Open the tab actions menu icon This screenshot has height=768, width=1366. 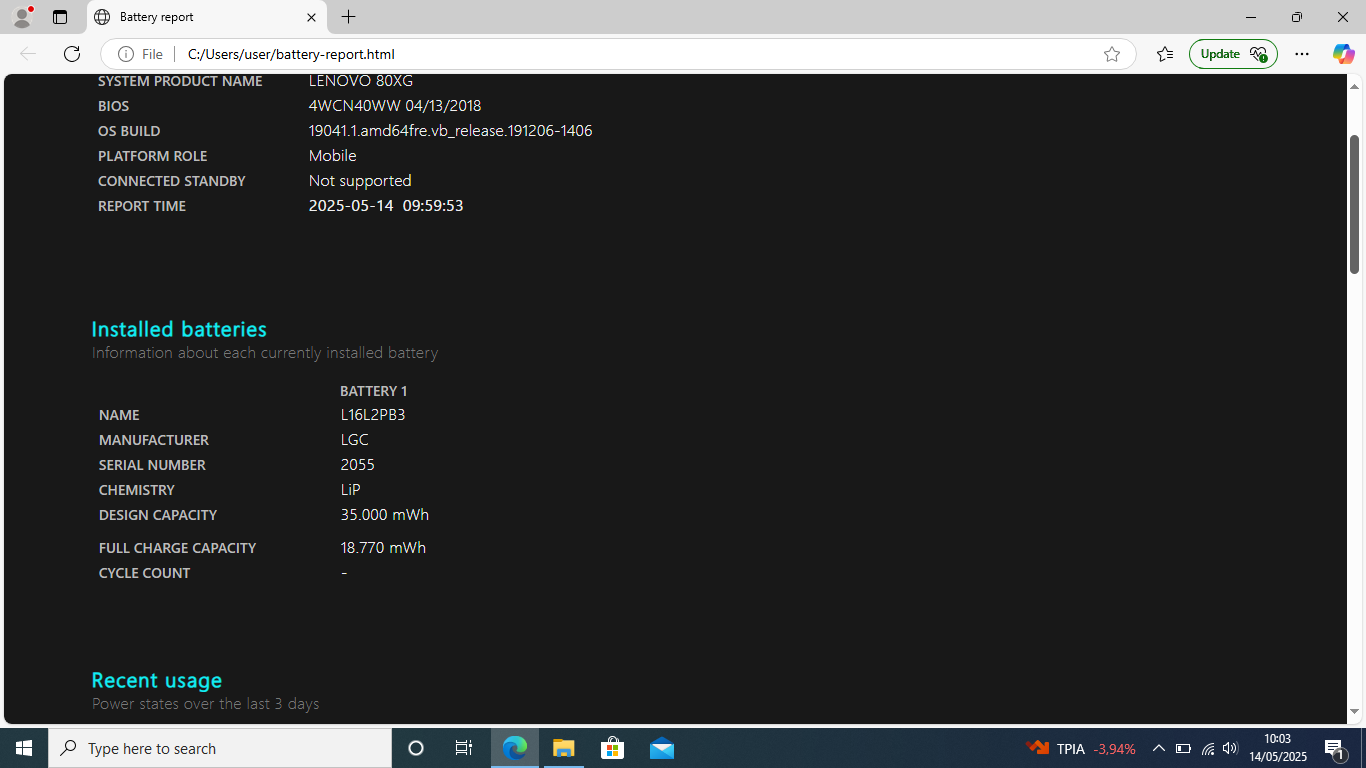[60, 17]
